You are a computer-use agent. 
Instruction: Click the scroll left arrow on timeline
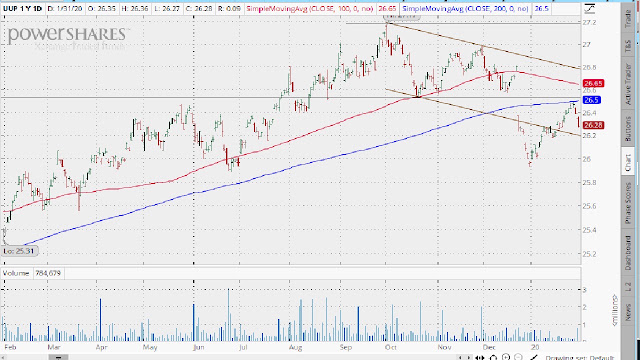460,358
